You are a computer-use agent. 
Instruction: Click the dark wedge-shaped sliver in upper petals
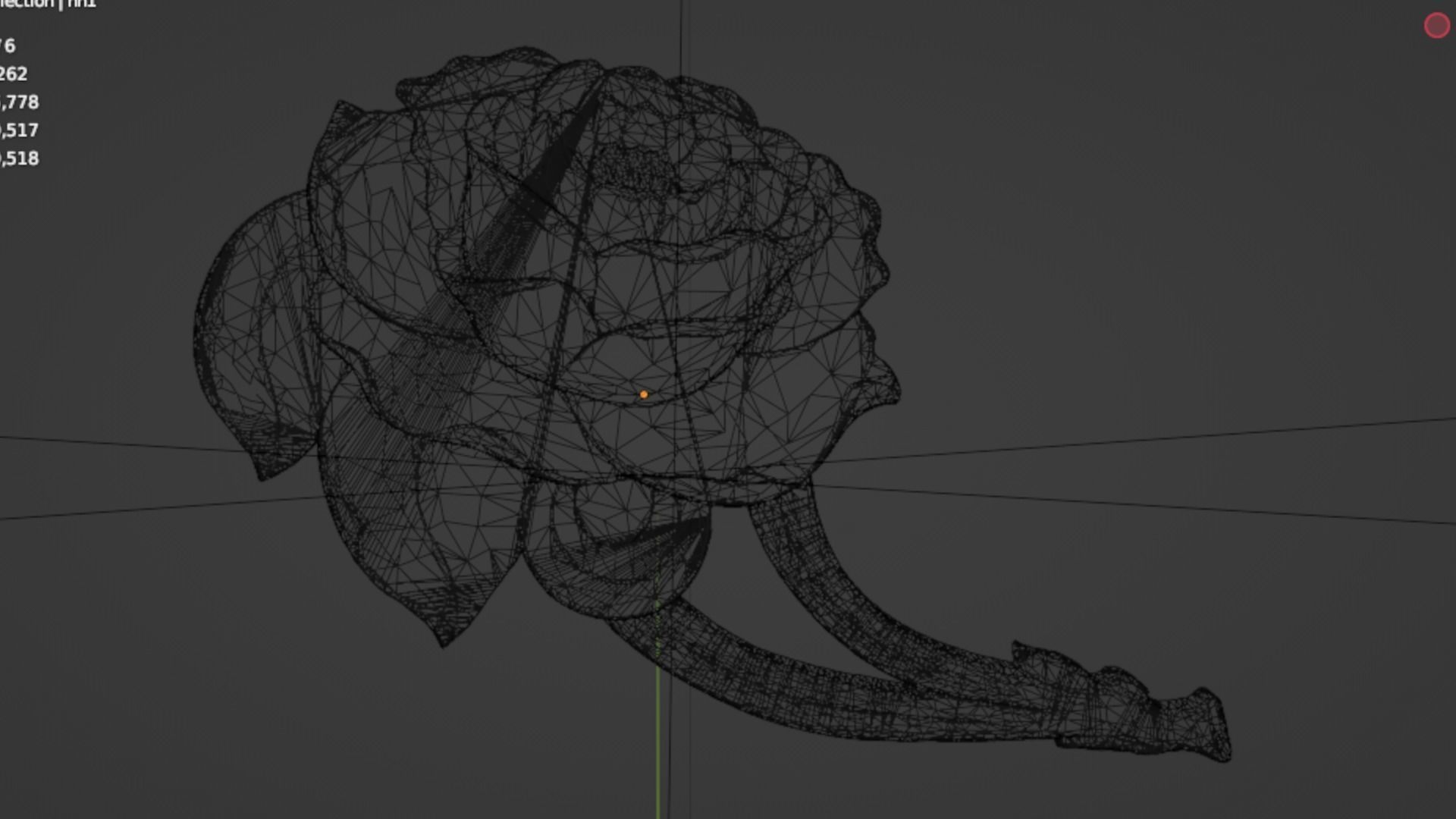coord(565,148)
